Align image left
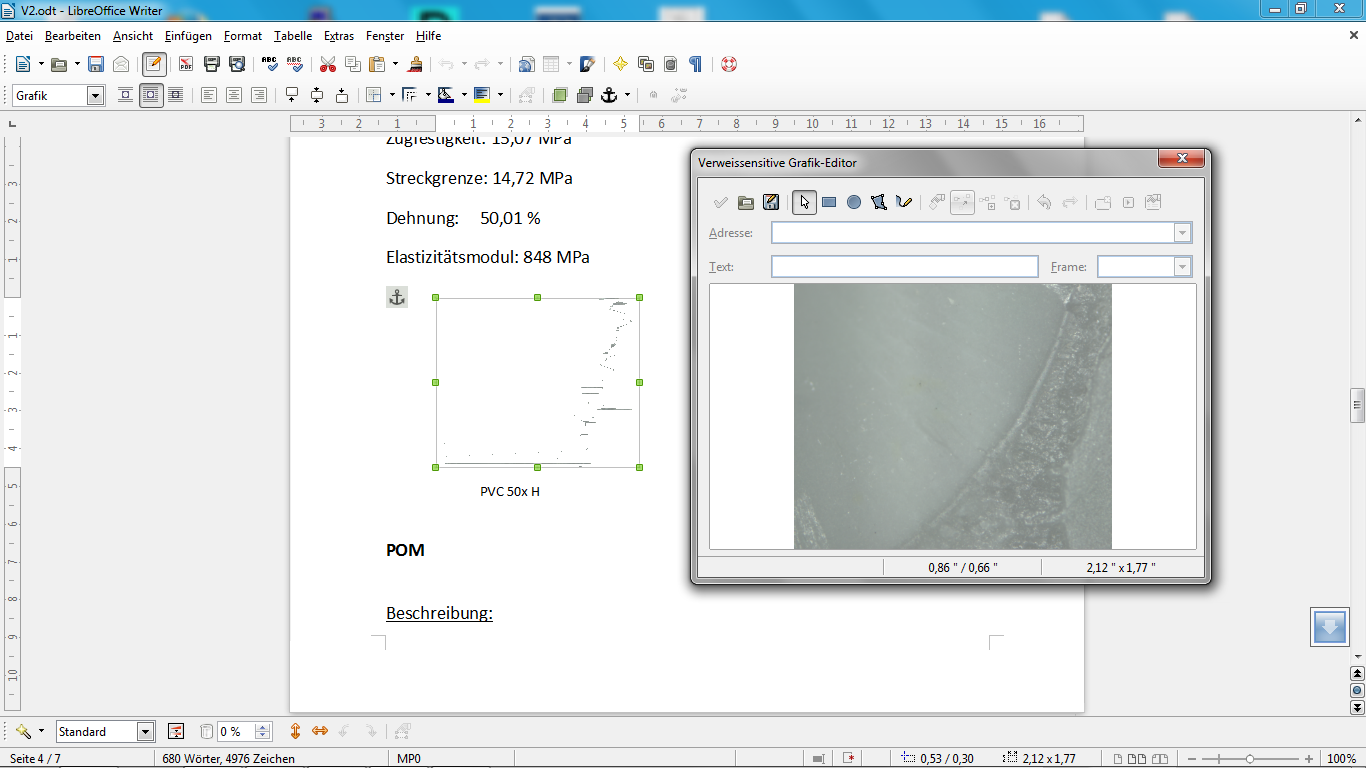Screen dimensions: 1366x768 coord(209,96)
